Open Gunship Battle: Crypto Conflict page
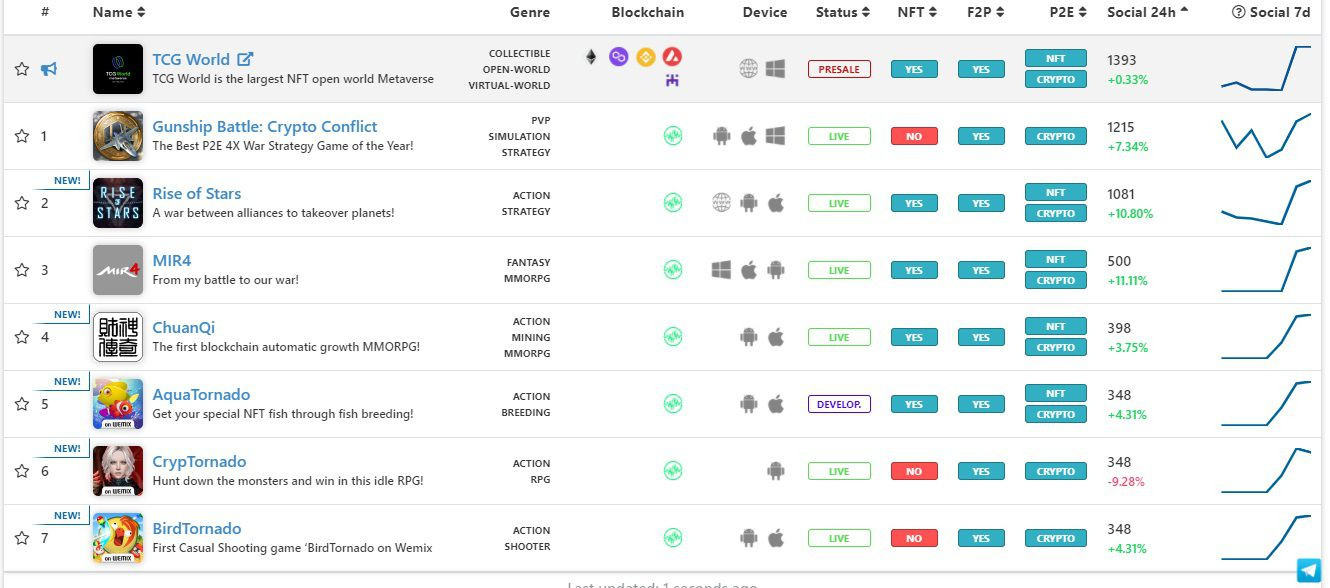 coord(265,126)
